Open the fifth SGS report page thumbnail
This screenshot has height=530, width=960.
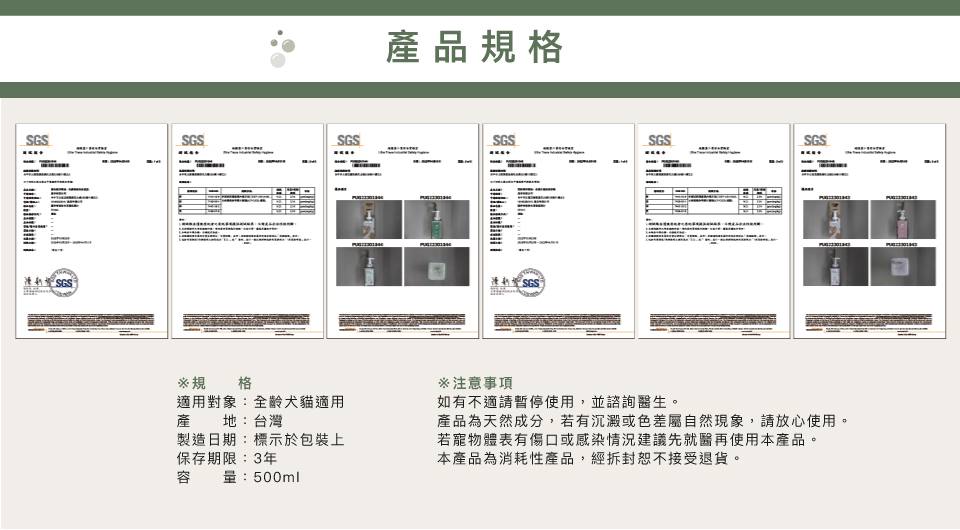click(x=714, y=231)
